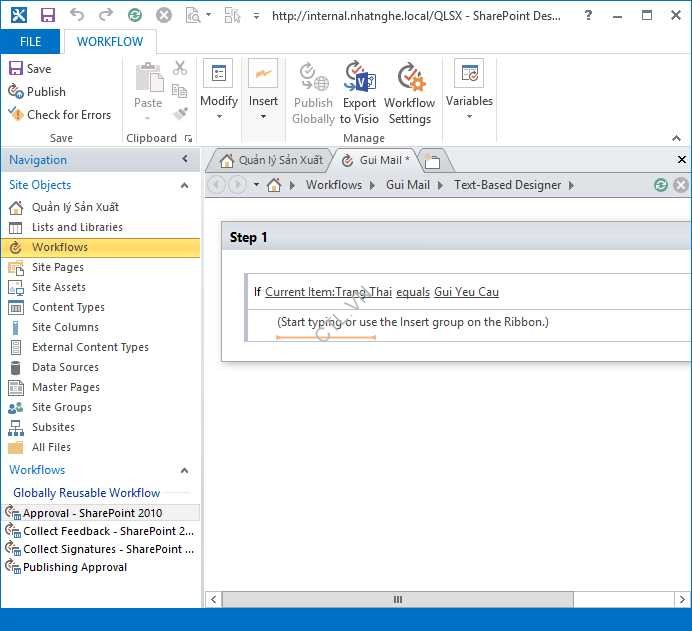Run Check for Errors
Screen dimensions: 692x631
click(x=60, y=115)
